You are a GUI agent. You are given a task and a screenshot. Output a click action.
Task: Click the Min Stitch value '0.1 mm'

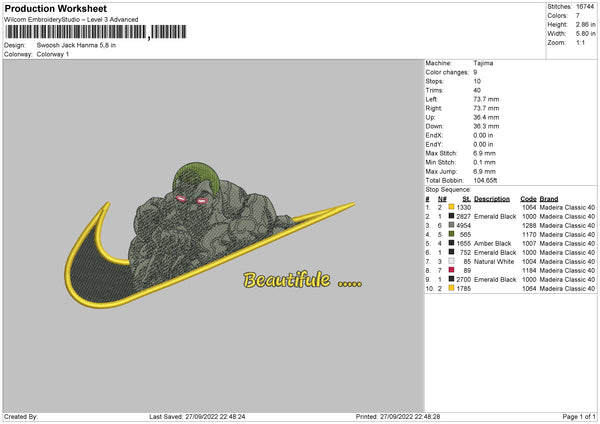pyautogui.click(x=484, y=162)
